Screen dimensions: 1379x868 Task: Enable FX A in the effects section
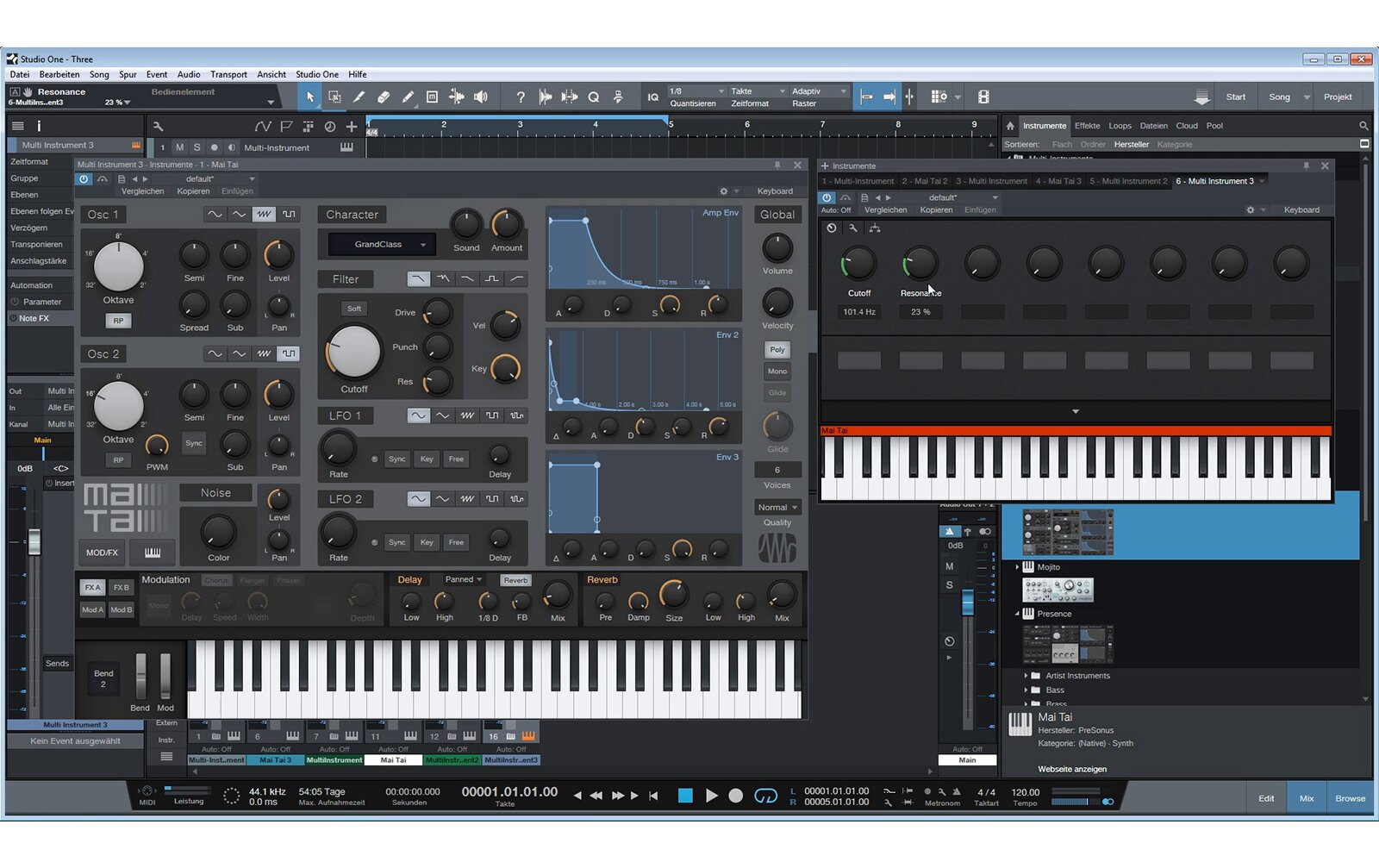[x=92, y=588]
